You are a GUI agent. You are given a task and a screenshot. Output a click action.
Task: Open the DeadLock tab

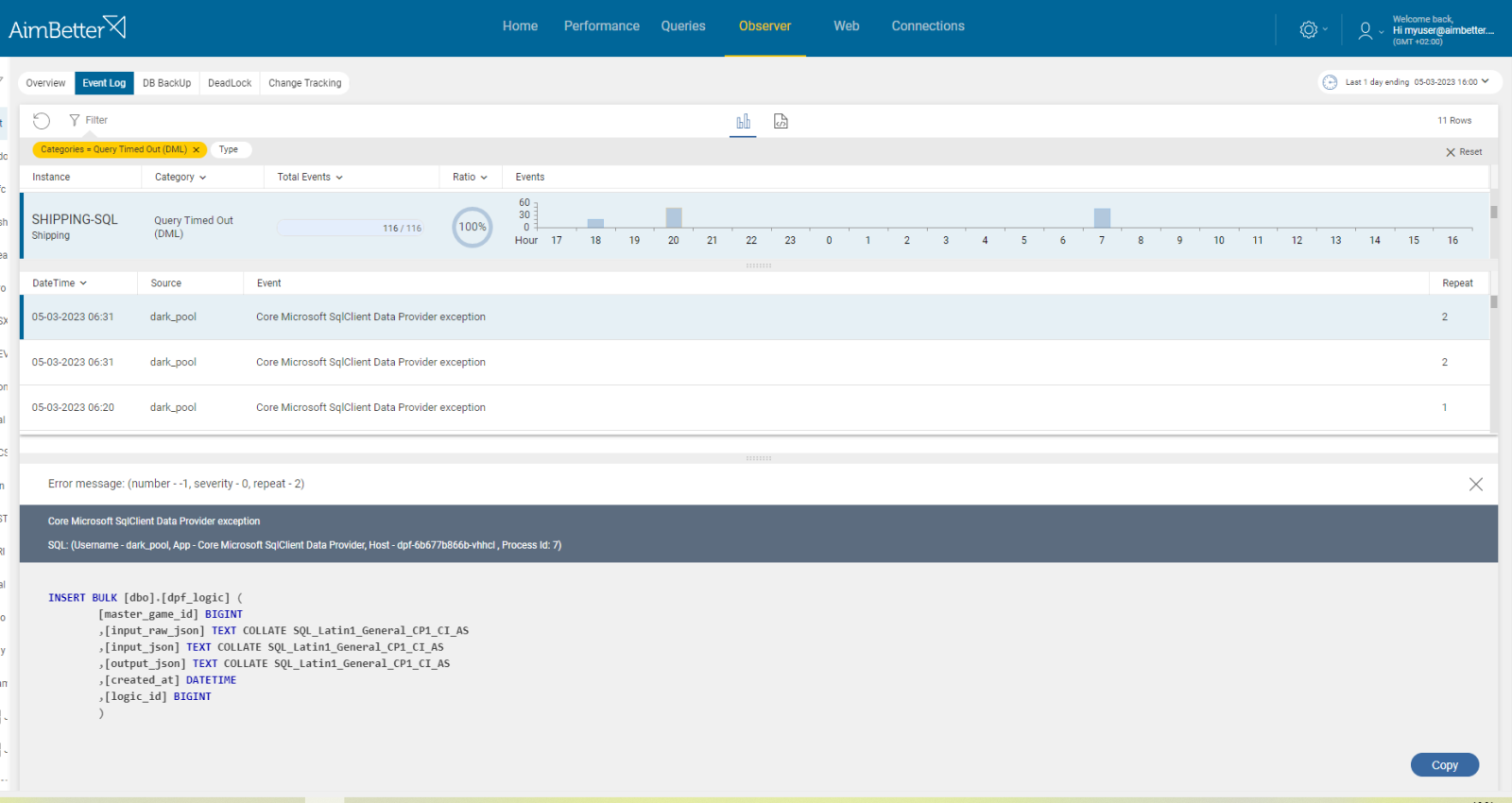(x=230, y=83)
